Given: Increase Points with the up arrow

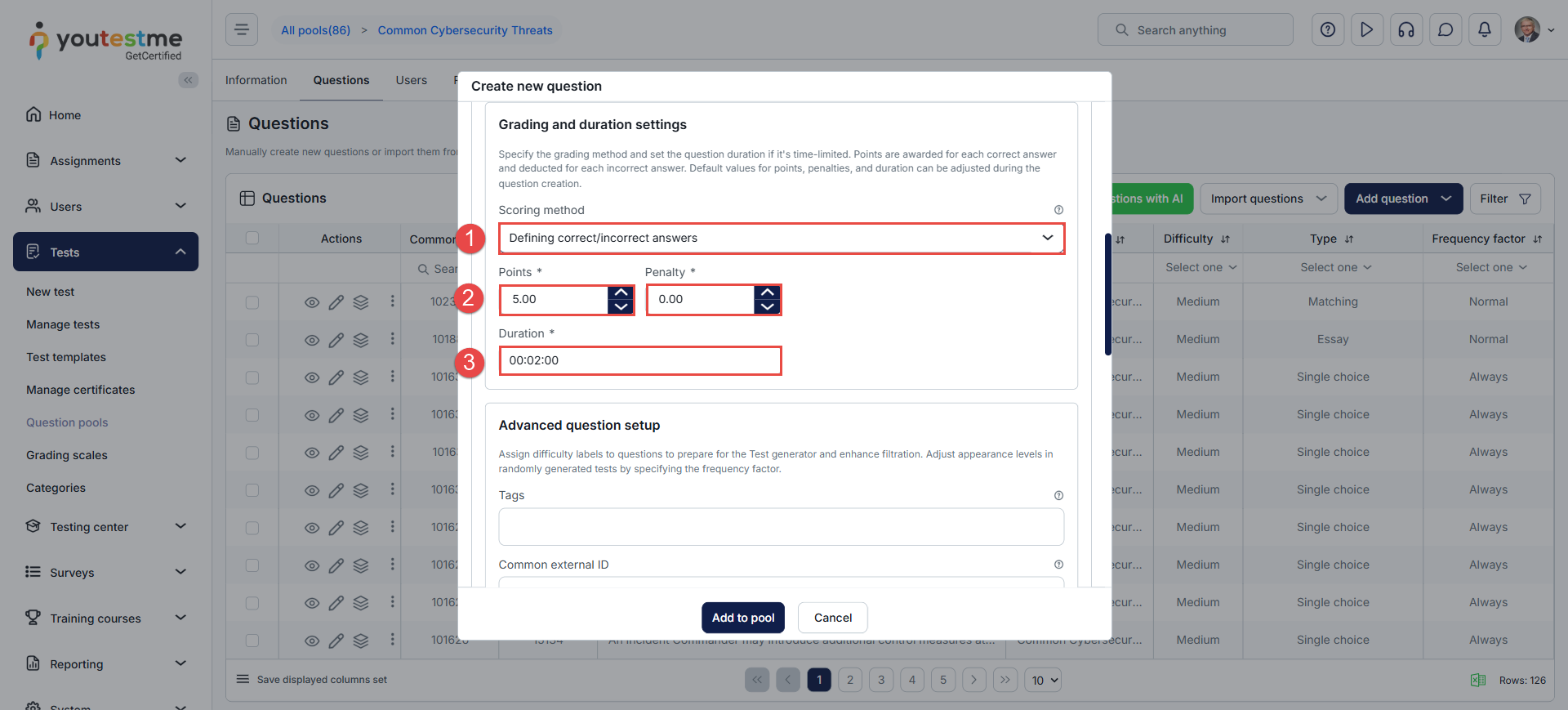Looking at the screenshot, I should (x=621, y=292).
